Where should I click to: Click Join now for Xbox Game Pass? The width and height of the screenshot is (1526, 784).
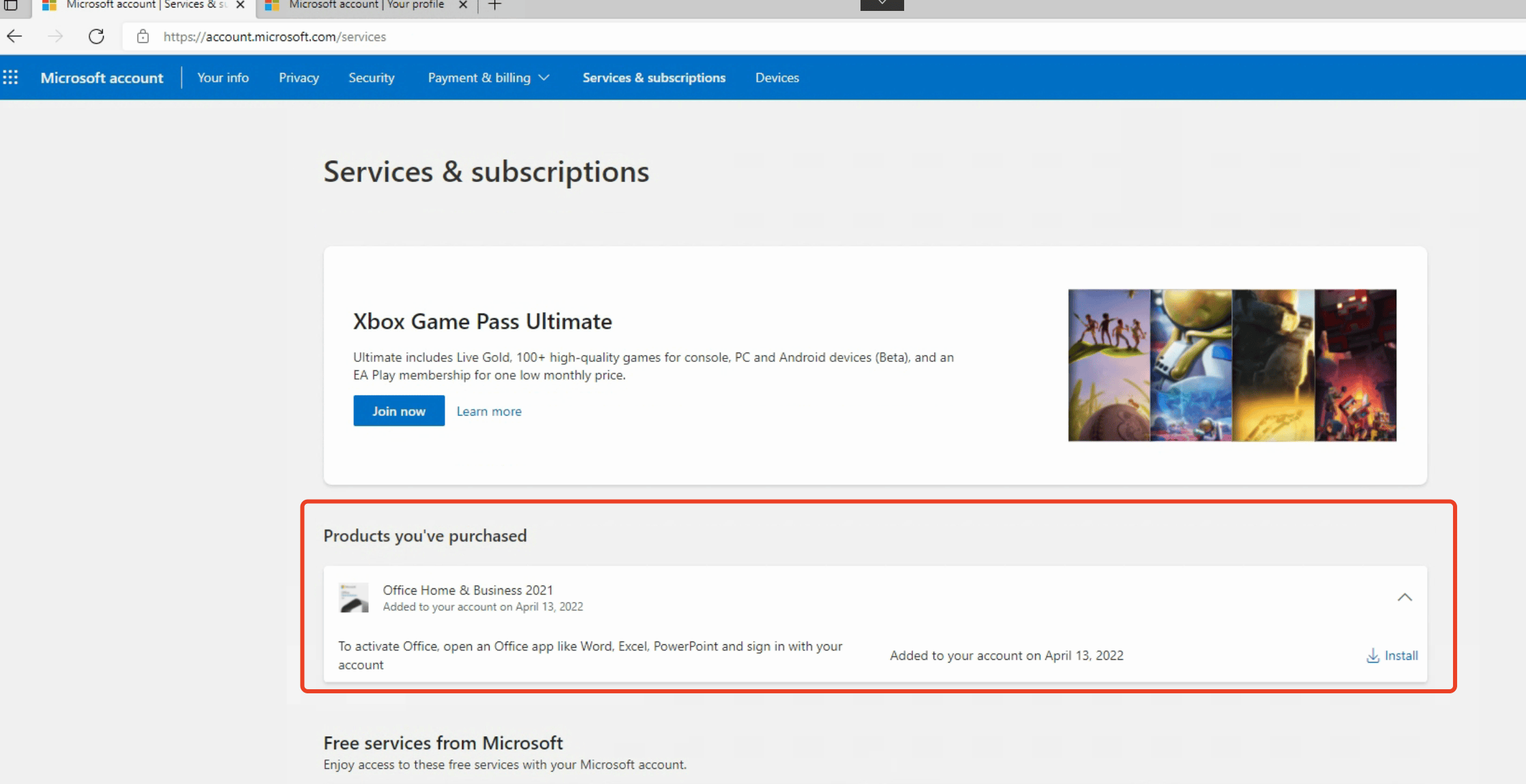click(x=399, y=410)
